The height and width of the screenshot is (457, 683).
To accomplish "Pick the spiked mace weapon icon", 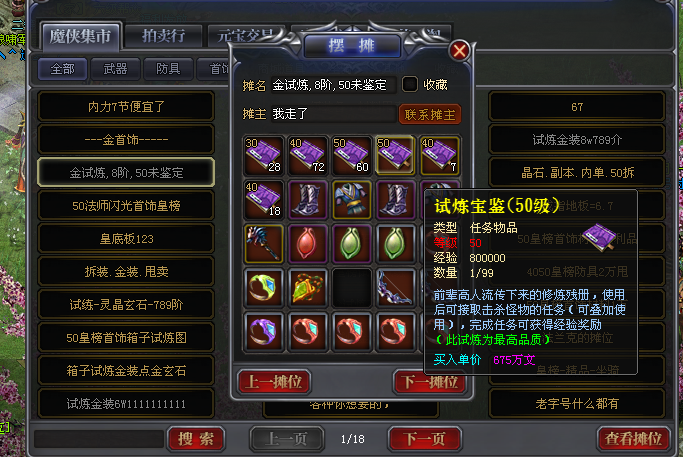I will pyautogui.click(x=264, y=244).
